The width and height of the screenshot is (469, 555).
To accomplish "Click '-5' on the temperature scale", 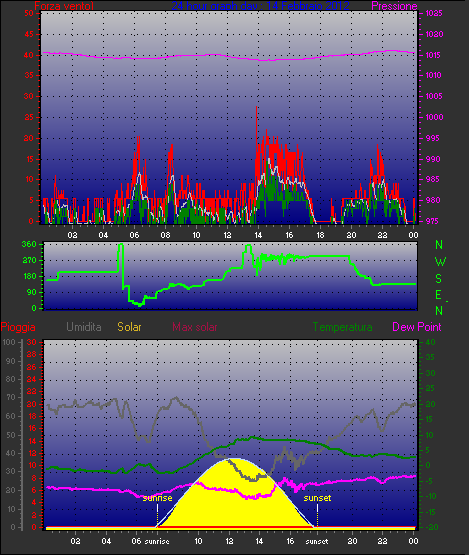I will 428,481.
